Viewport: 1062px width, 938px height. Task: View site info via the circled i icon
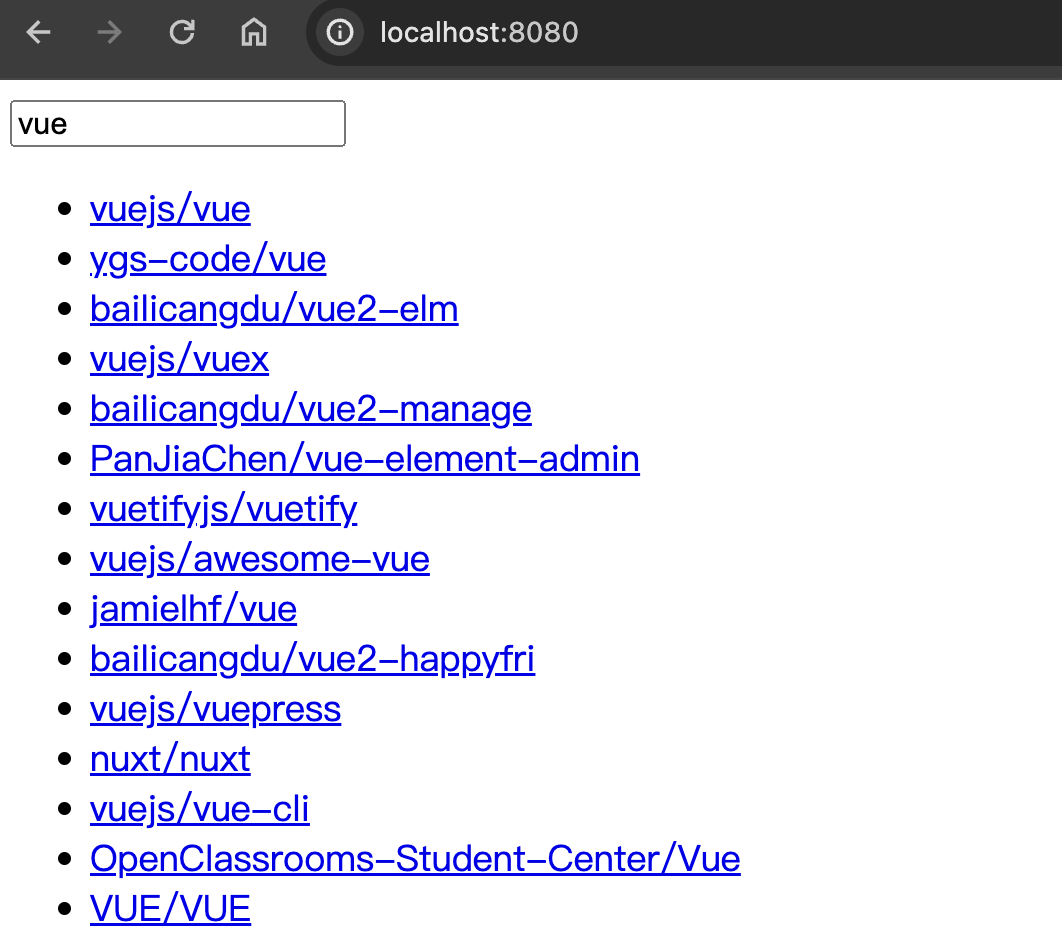[x=340, y=32]
